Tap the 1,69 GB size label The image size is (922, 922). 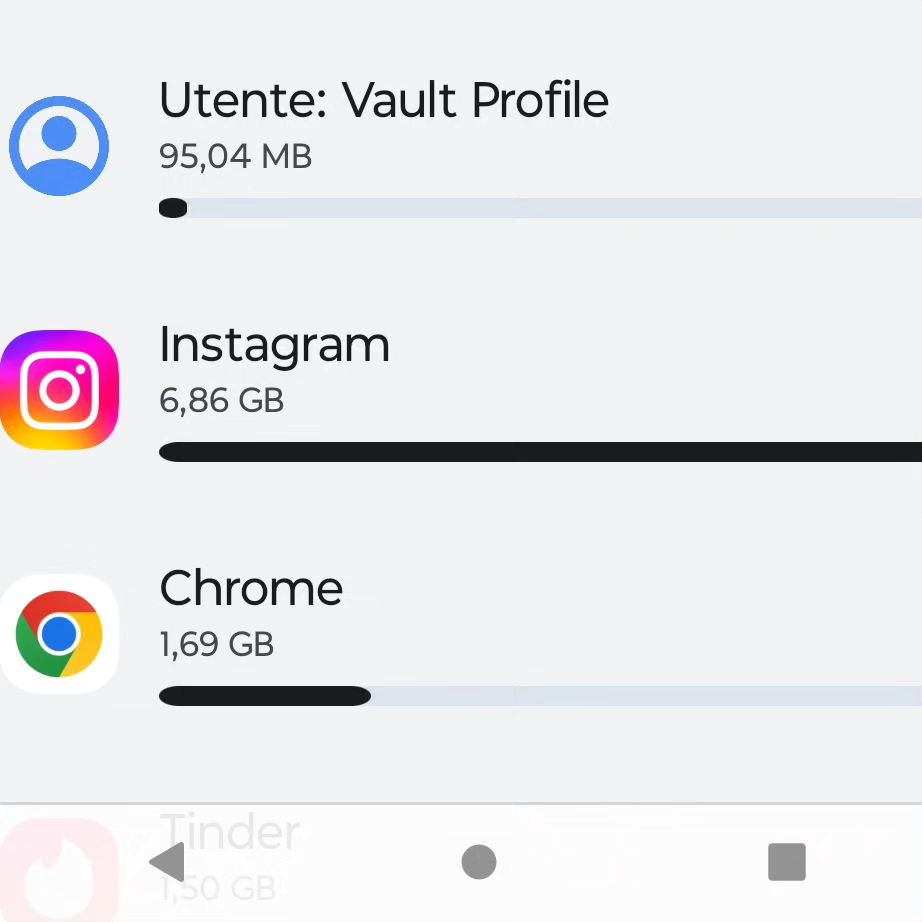coord(216,644)
